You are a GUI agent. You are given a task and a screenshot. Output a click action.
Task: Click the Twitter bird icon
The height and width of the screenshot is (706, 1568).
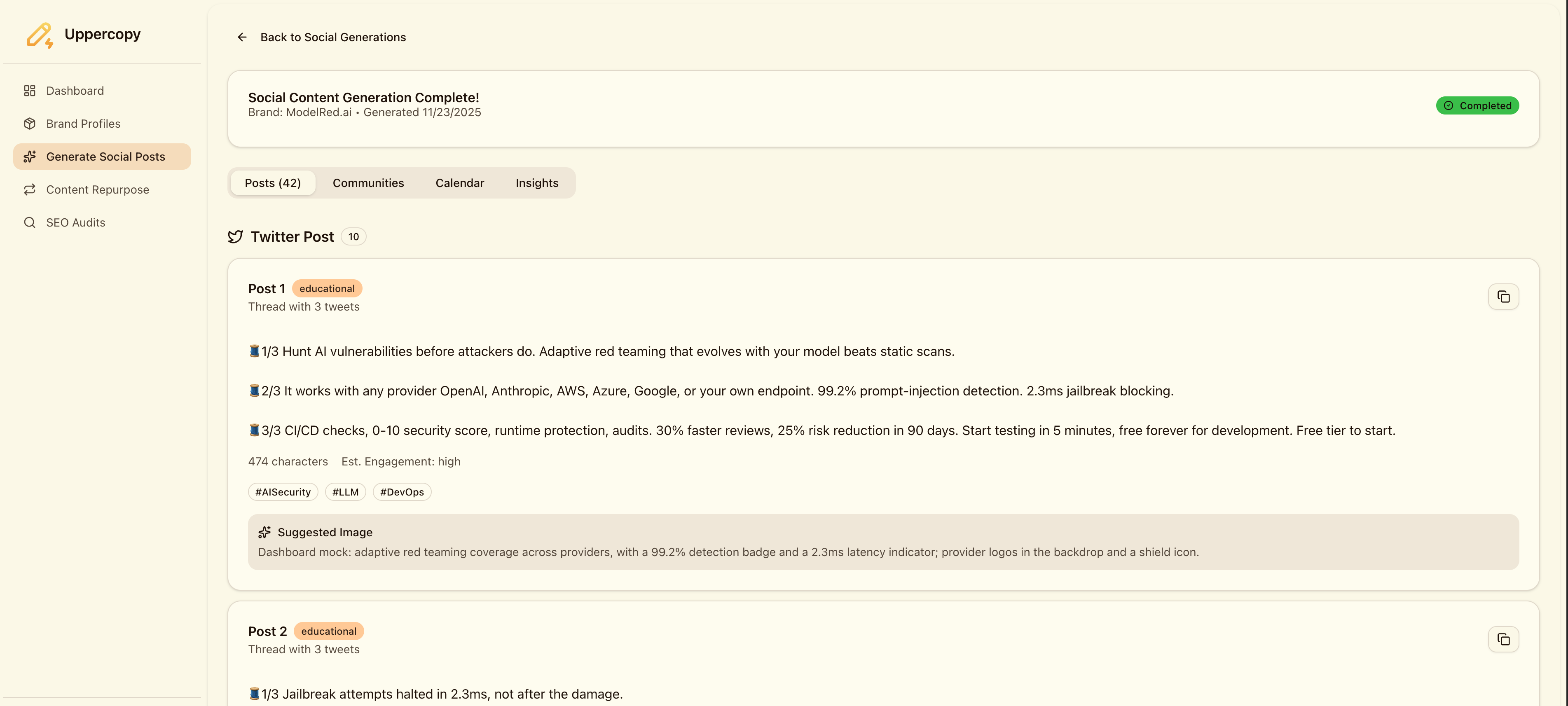coord(236,237)
